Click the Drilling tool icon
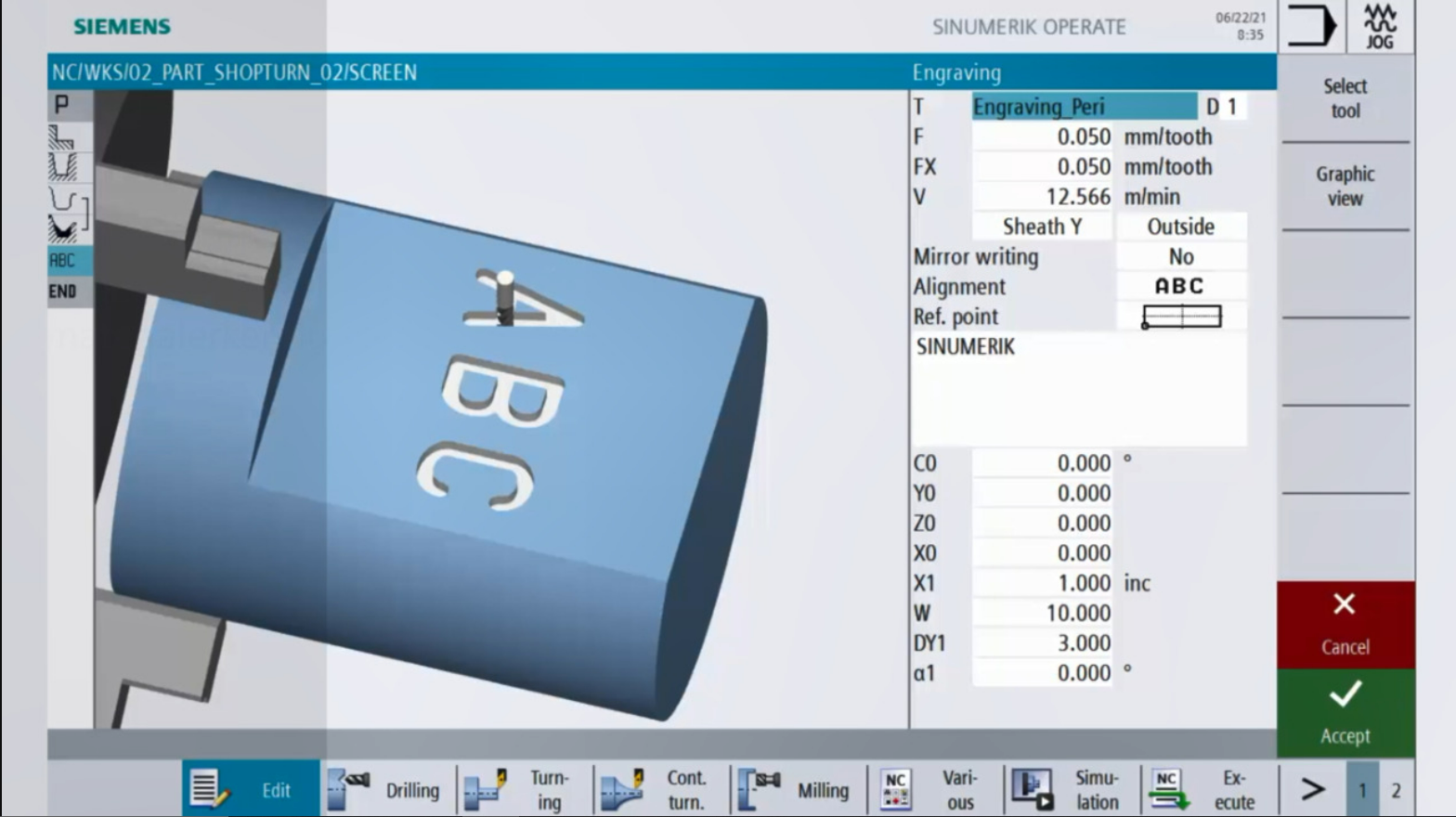The height and width of the screenshot is (817, 1456). (349, 789)
